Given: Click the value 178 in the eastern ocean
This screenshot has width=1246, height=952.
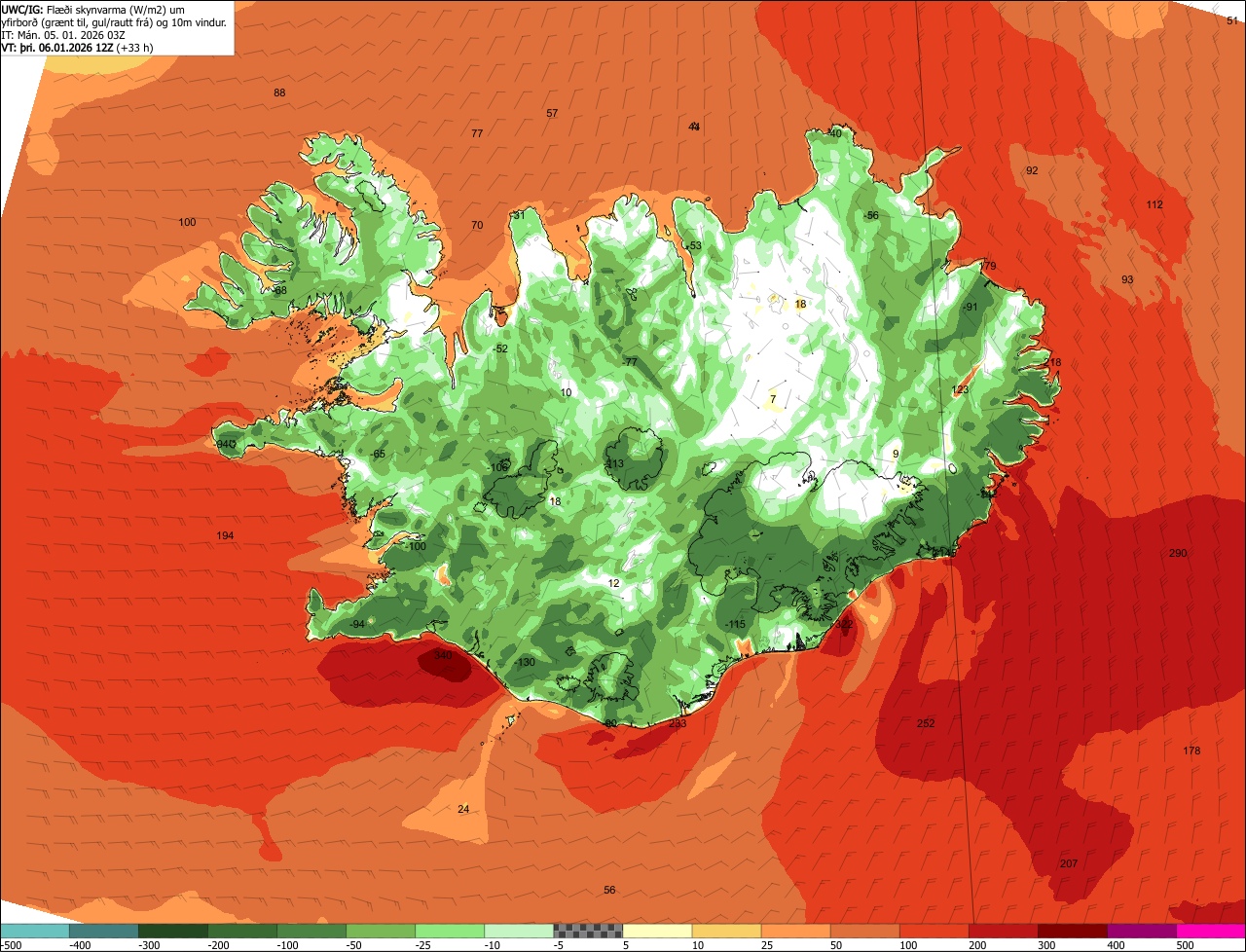Looking at the screenshot, I should pos(1191,751).
